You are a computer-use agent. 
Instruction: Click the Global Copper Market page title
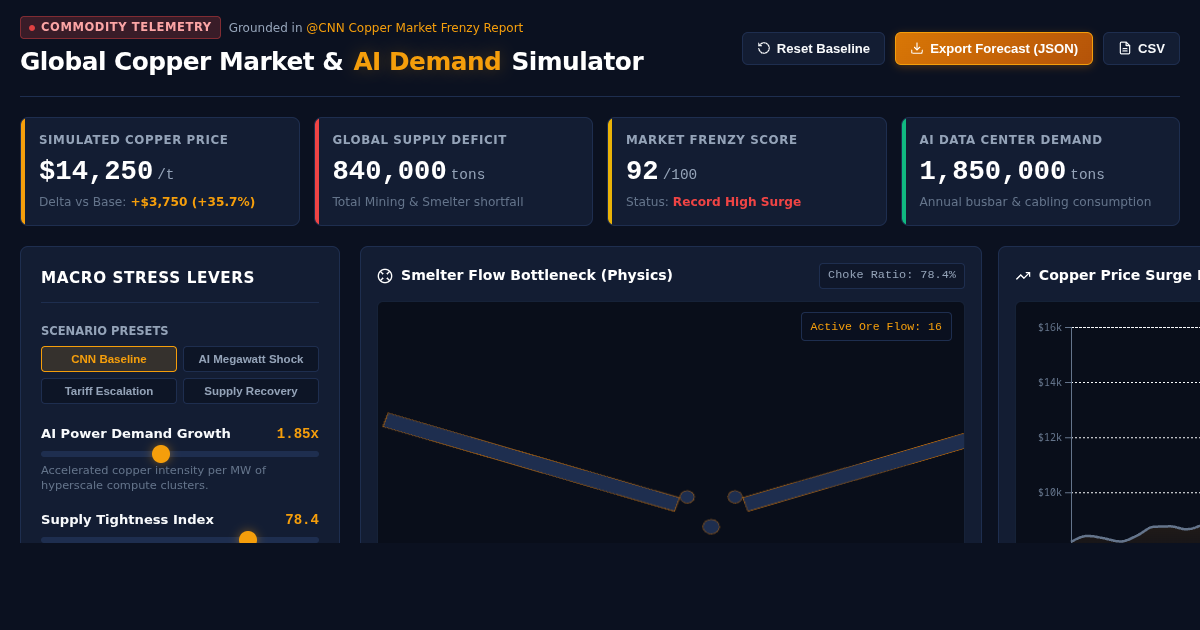point(332,62)
